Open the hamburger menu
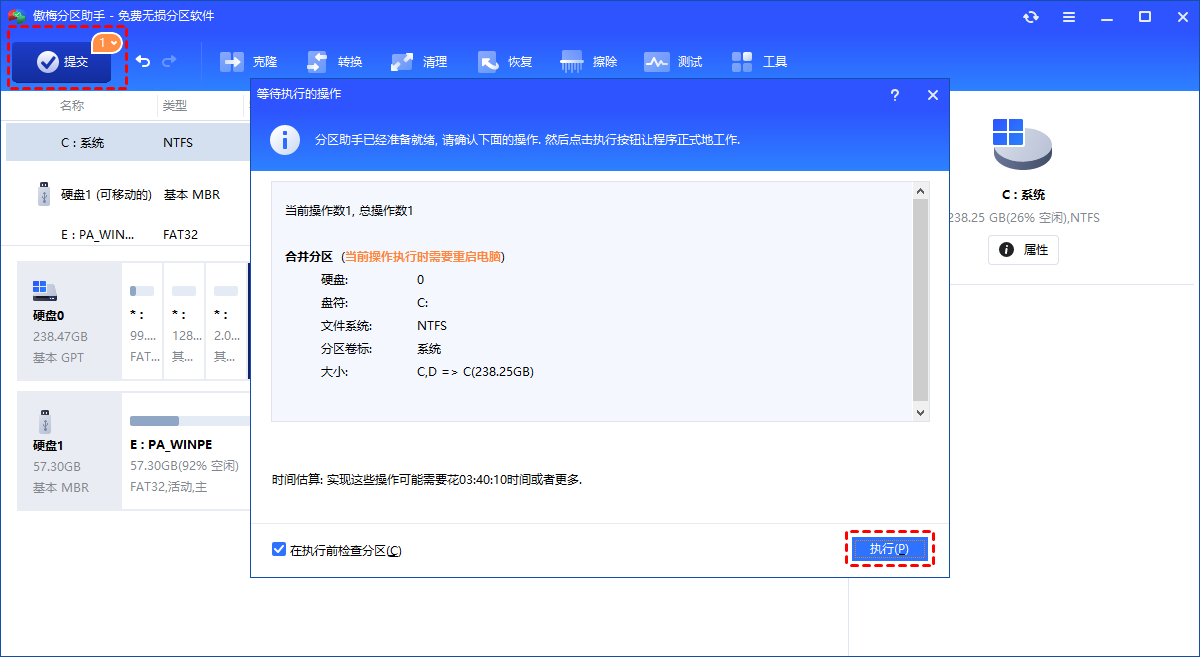The image size is (1200, 657). tap(1067, 16)
